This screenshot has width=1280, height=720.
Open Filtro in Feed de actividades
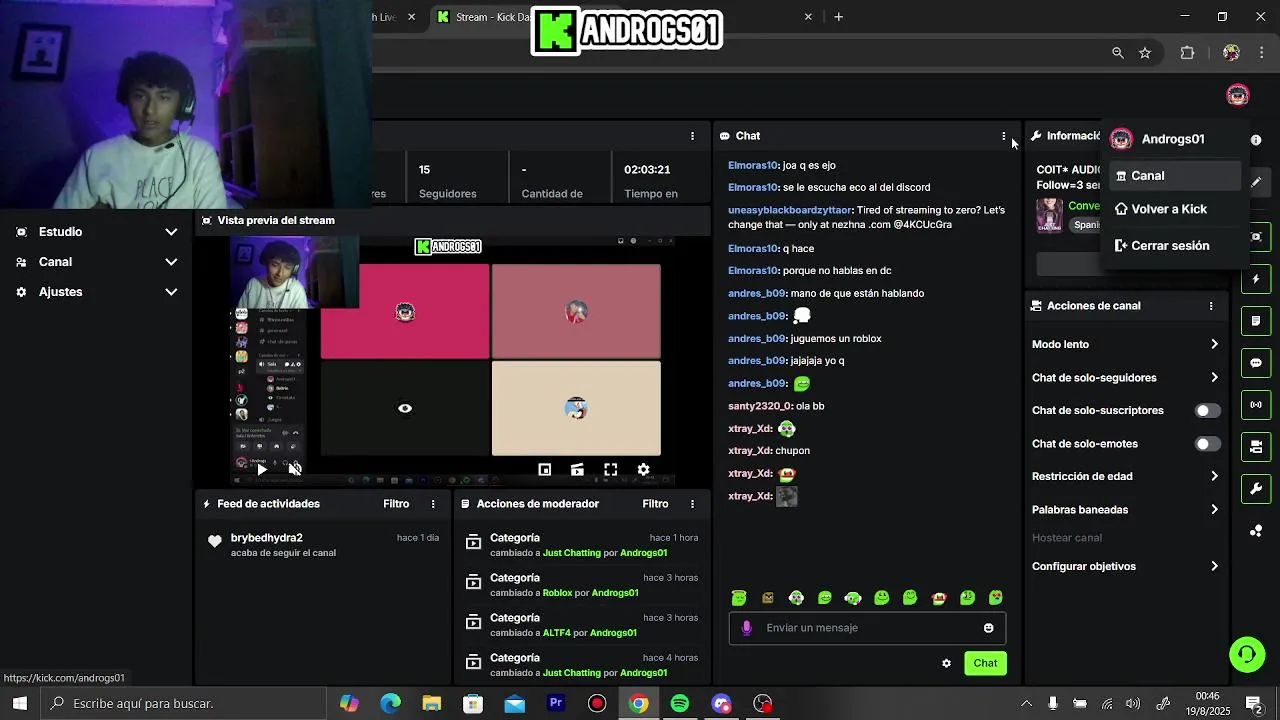(396, 504)
